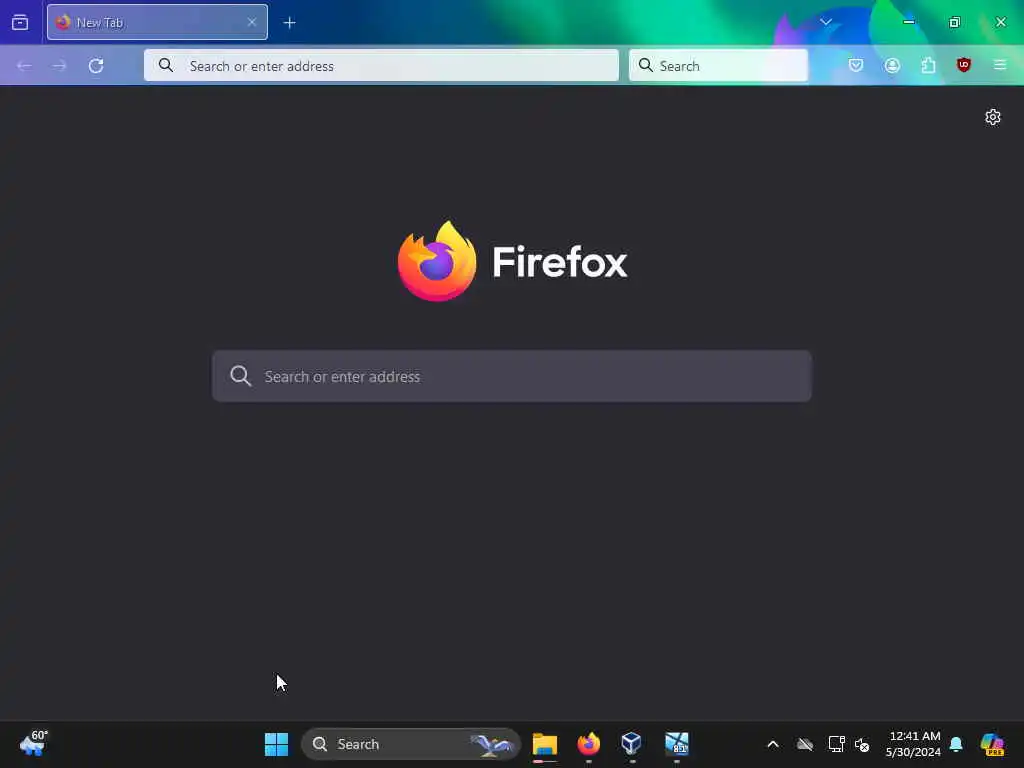
Task: Open a new tab with plus button
Action: point(289,23)
